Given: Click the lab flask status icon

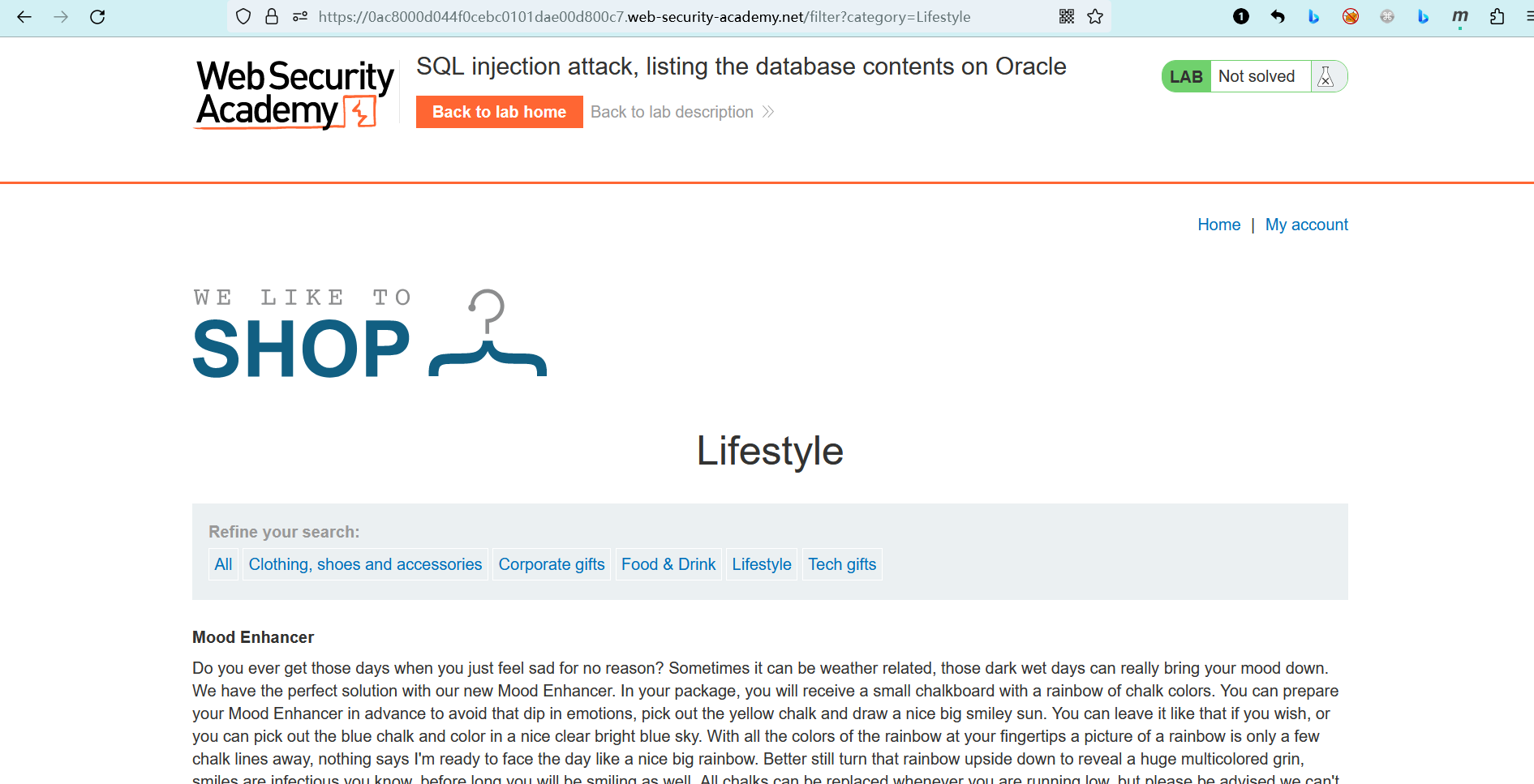Looking at the screenshot, I should pyautogui.click(x=1326, y=77).
